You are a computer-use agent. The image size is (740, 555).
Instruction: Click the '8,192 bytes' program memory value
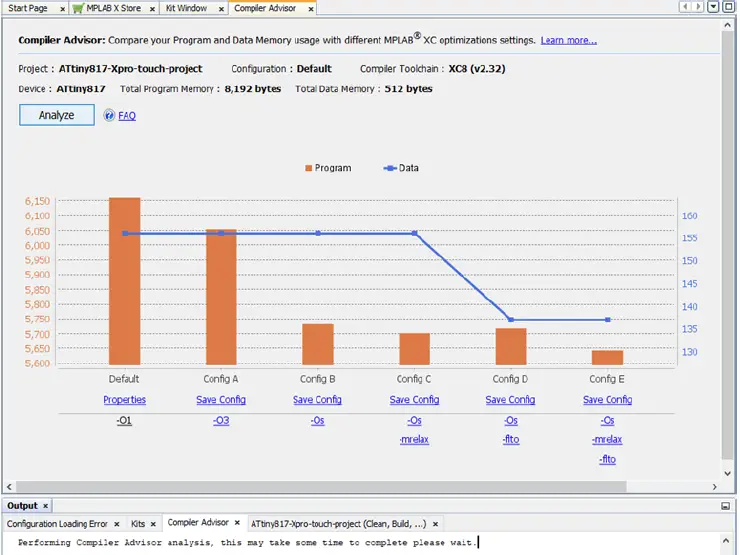252,89
